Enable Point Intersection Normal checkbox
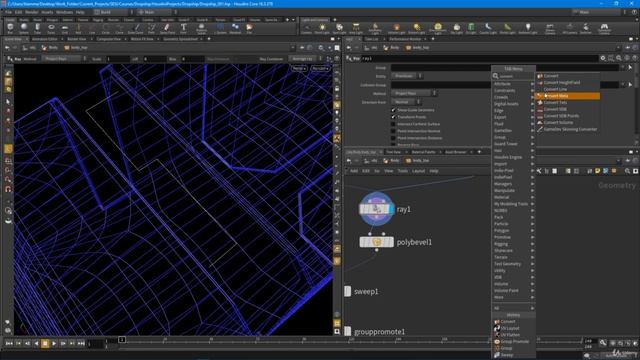The height and width of the screenshot is (360, 640). [393, 131]
